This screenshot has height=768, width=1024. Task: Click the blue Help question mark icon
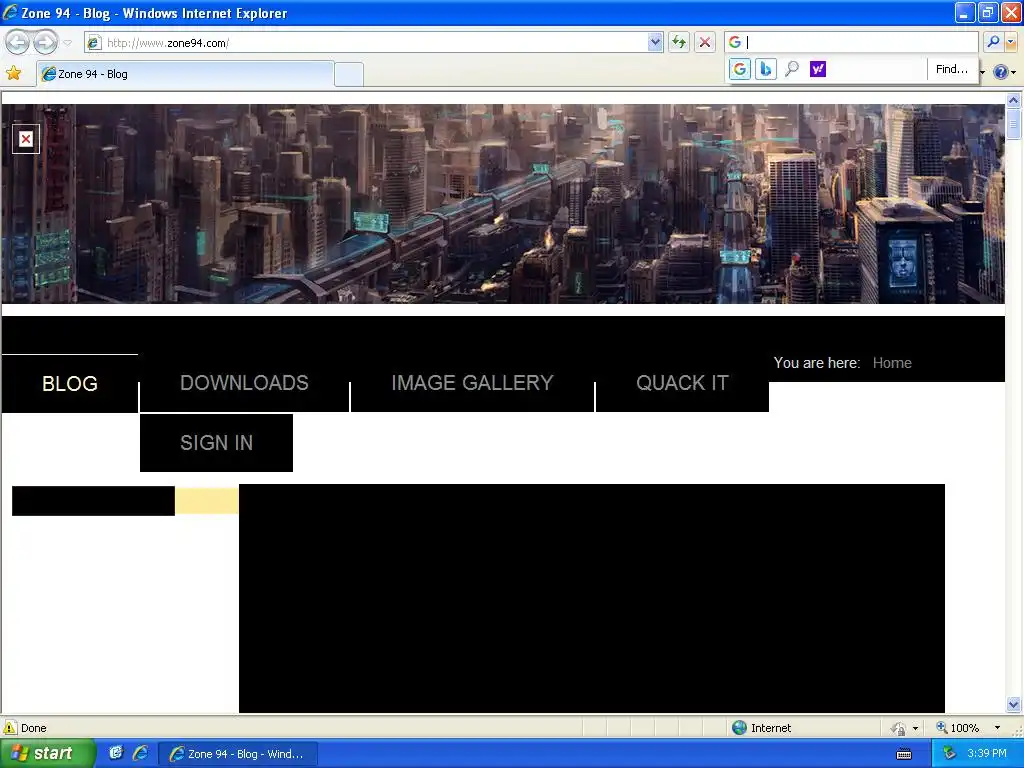(1000, 72)
